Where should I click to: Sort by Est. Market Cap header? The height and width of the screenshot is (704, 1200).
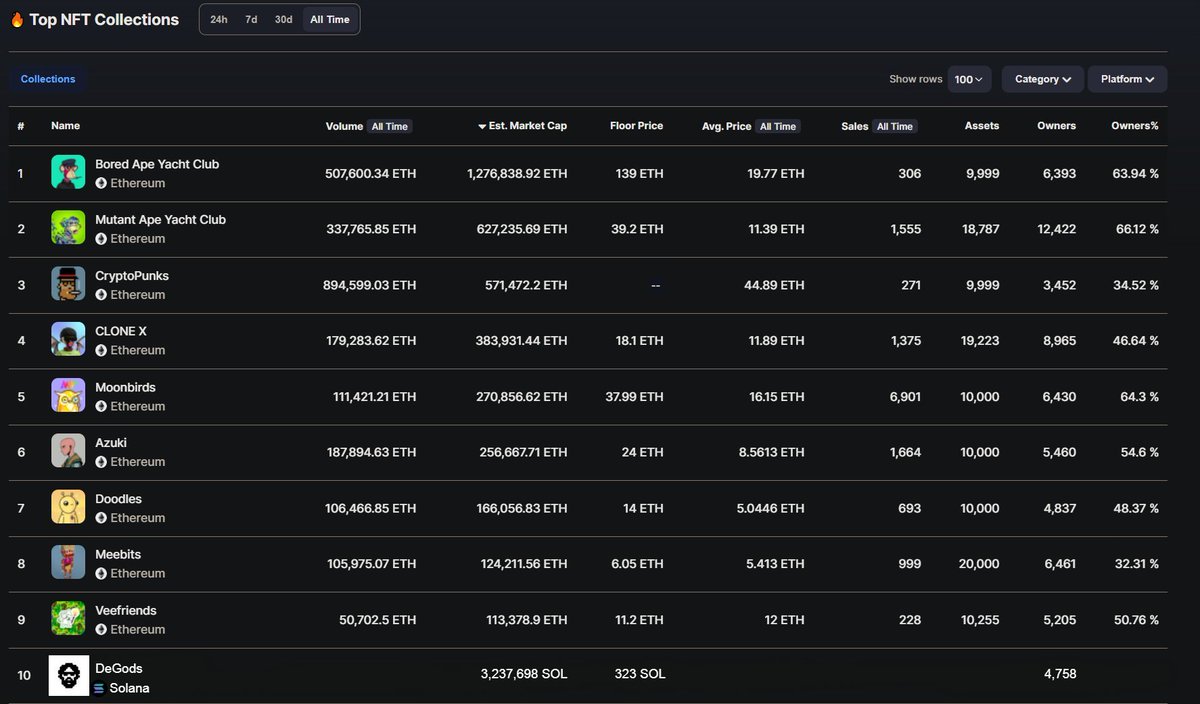pyautogui.click(x=528, y=126)
